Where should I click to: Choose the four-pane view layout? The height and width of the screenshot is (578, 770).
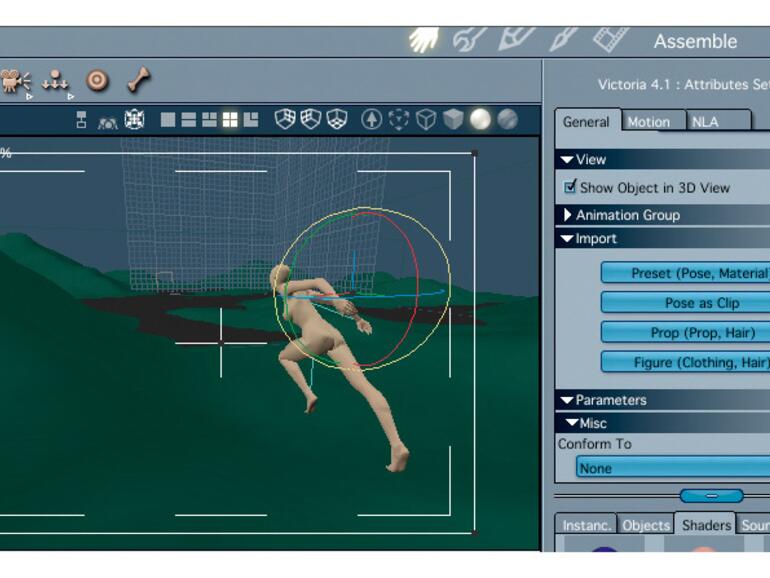pos(230,120)
